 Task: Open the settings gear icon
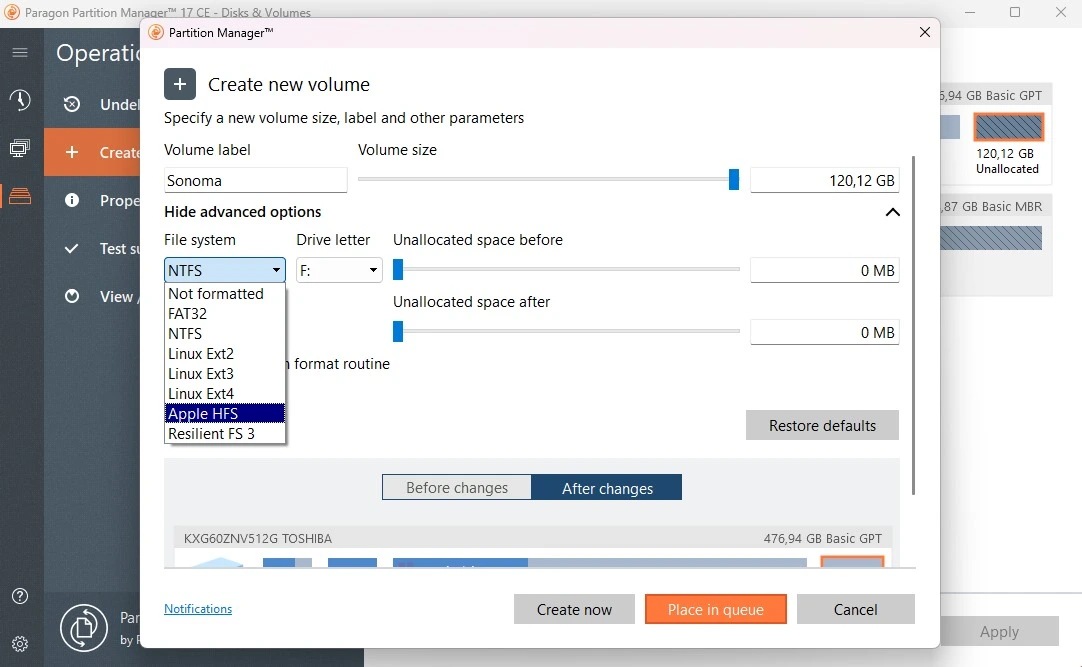20,644
